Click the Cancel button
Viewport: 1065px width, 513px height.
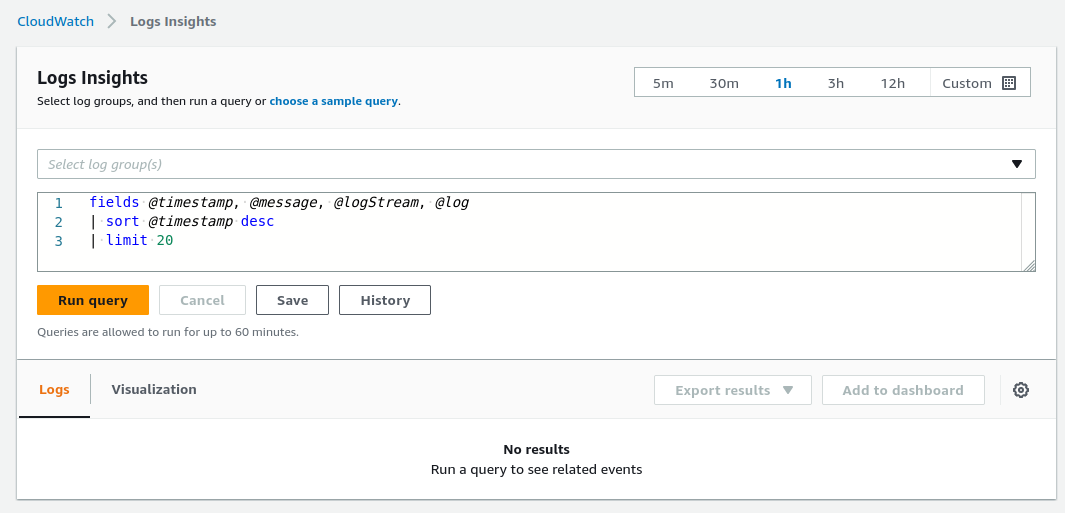(x=202, y=300)
